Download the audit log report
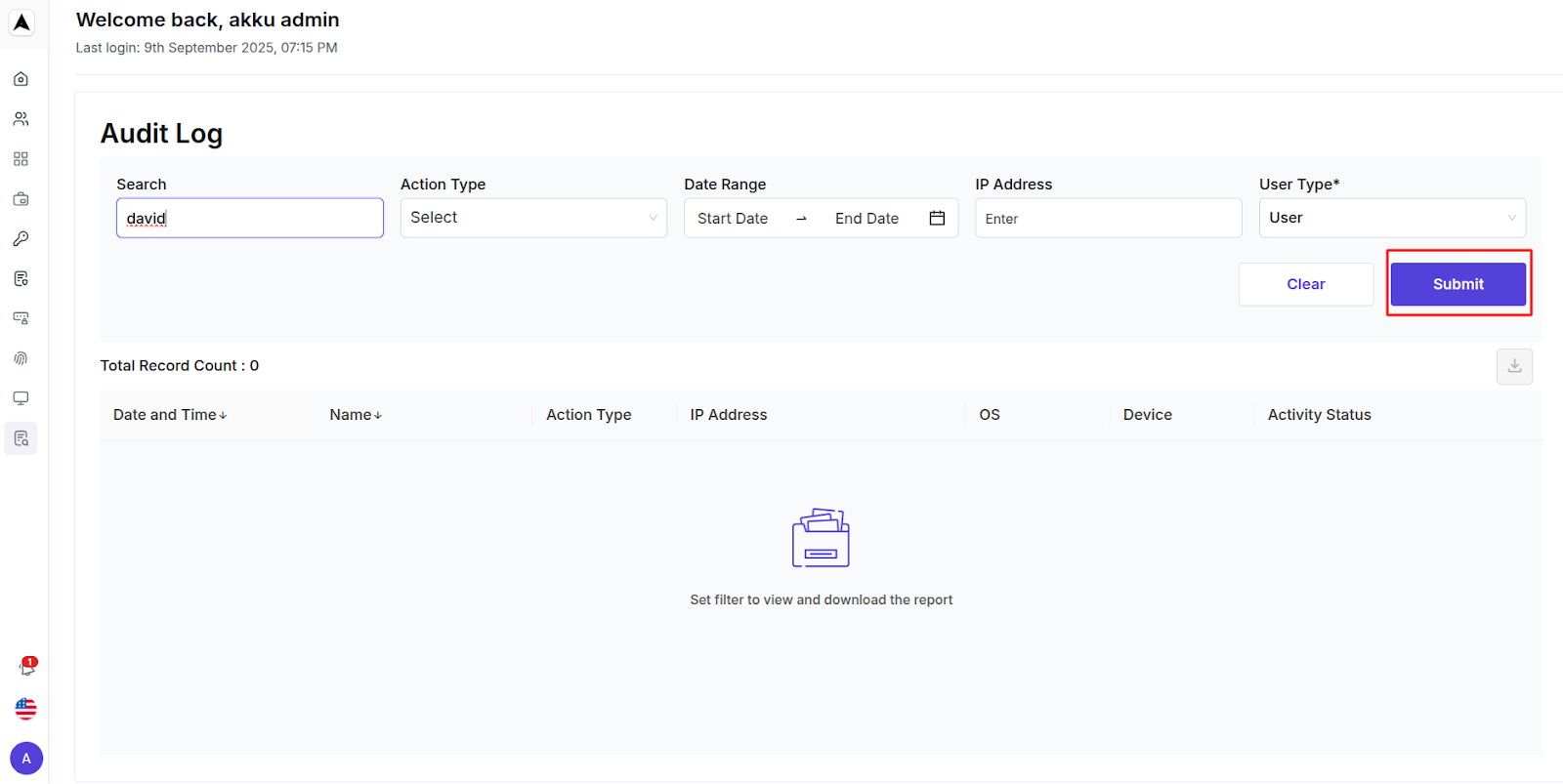The height and width of the screenshot is (784, 1563). pyautogui.click(x=1514, y=366)
